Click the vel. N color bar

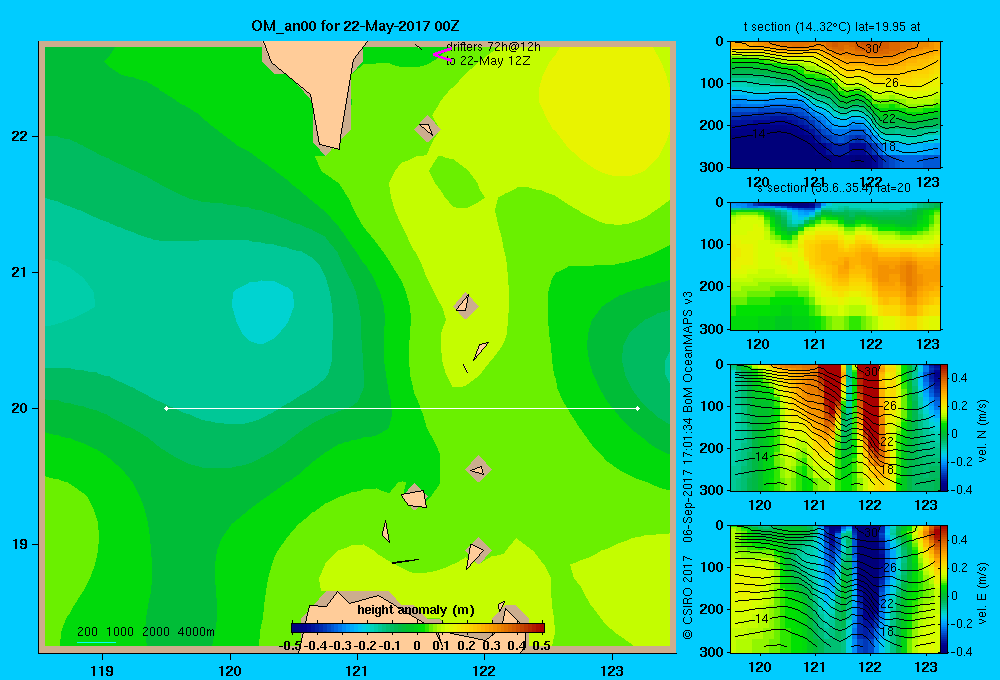[945, 427]
